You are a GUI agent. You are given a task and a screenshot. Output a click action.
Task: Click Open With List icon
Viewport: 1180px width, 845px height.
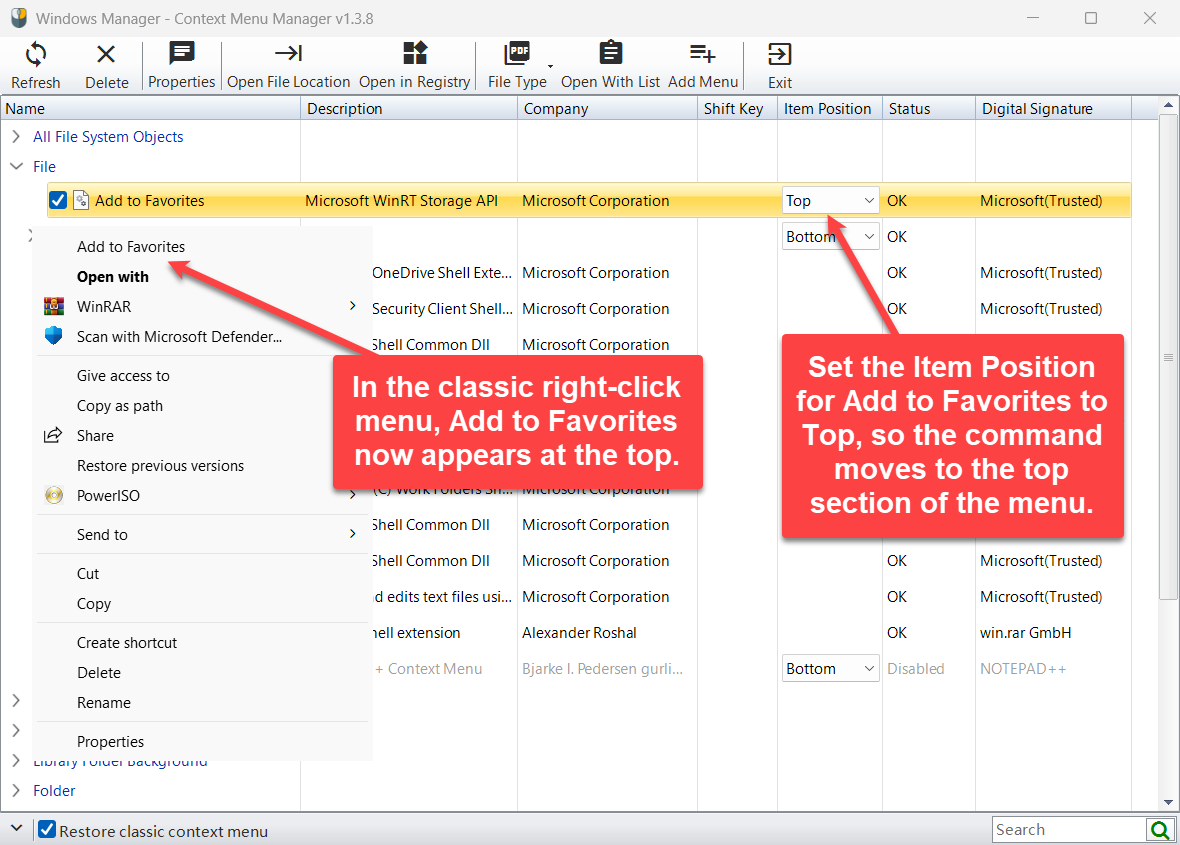pyautogui.click(x=610, y=53)
